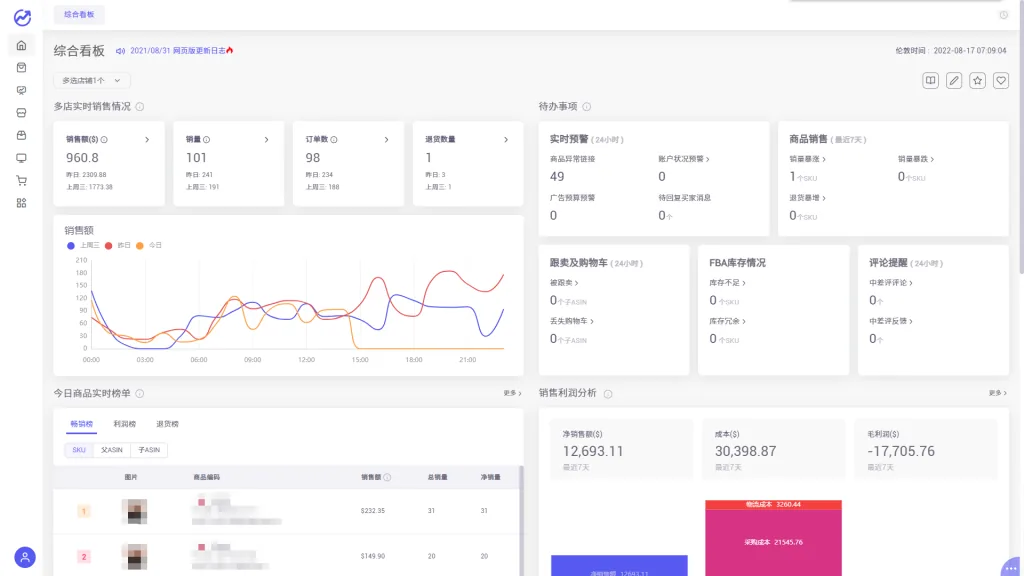Toggle 今日 legend series in chart
The image size is (1024, 576).
[x=149, y=246]
